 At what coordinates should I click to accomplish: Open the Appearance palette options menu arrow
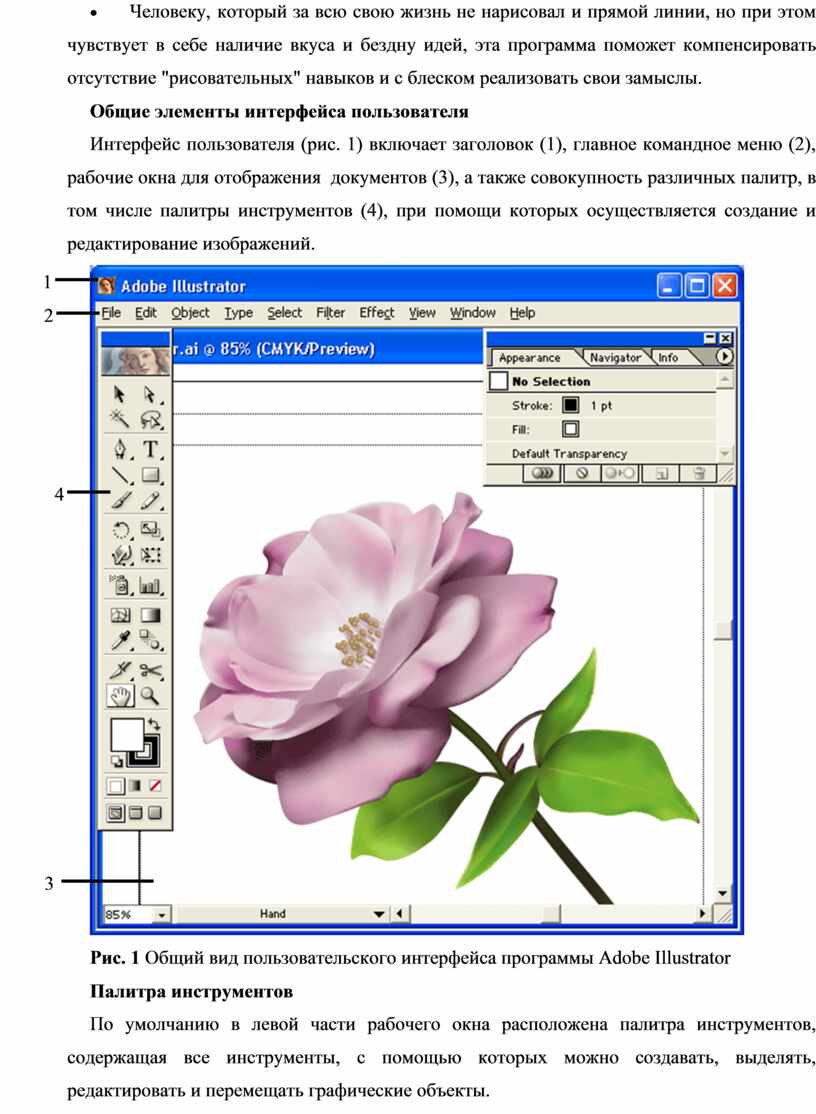tap(724, 357)
